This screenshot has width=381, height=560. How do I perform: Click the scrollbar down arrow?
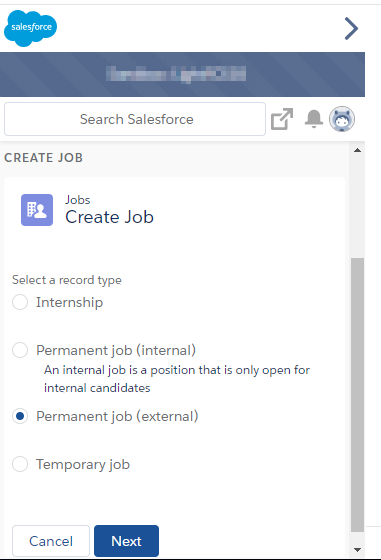pos(357,550)
